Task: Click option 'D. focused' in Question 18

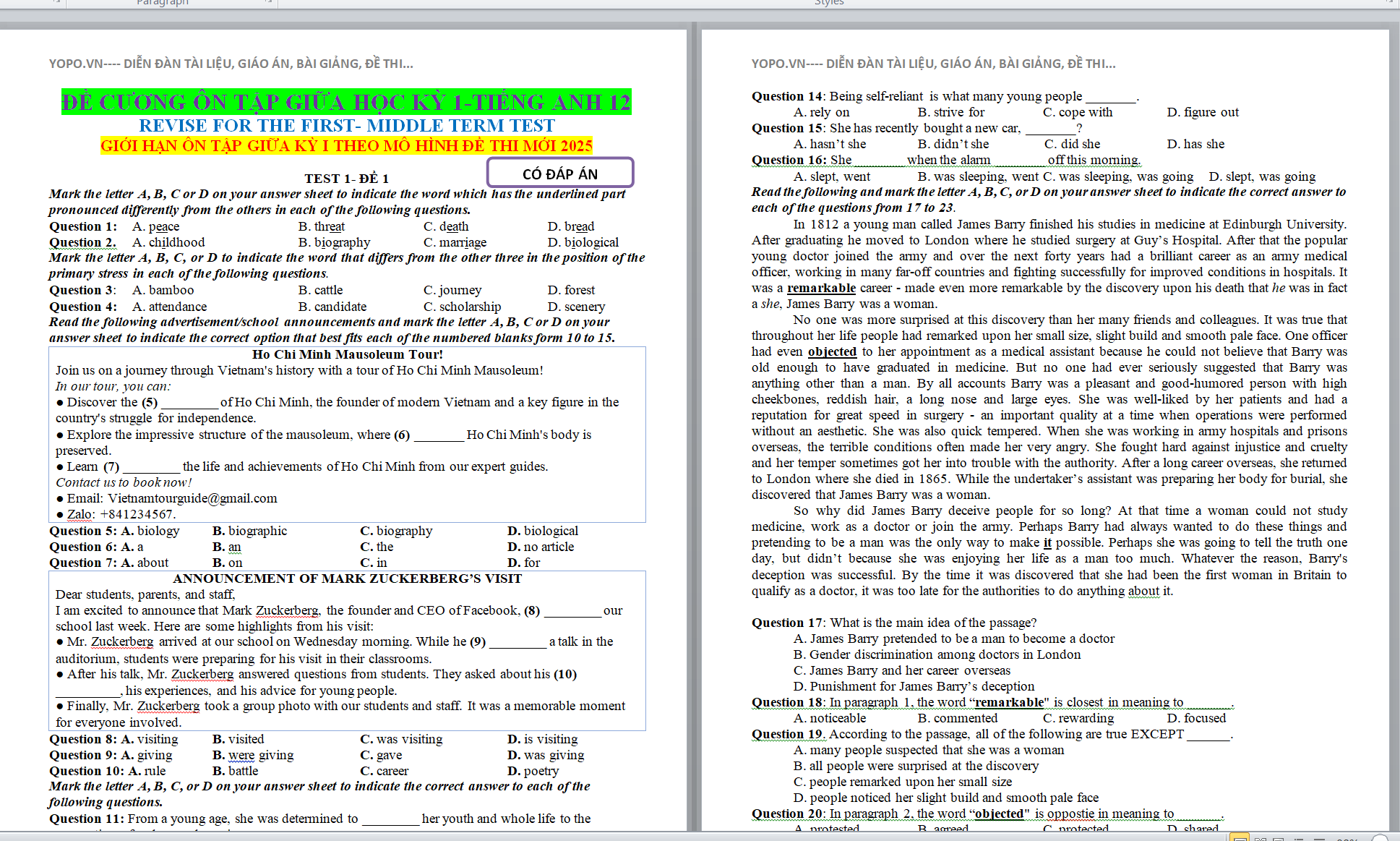Action: coord(1197,718)
